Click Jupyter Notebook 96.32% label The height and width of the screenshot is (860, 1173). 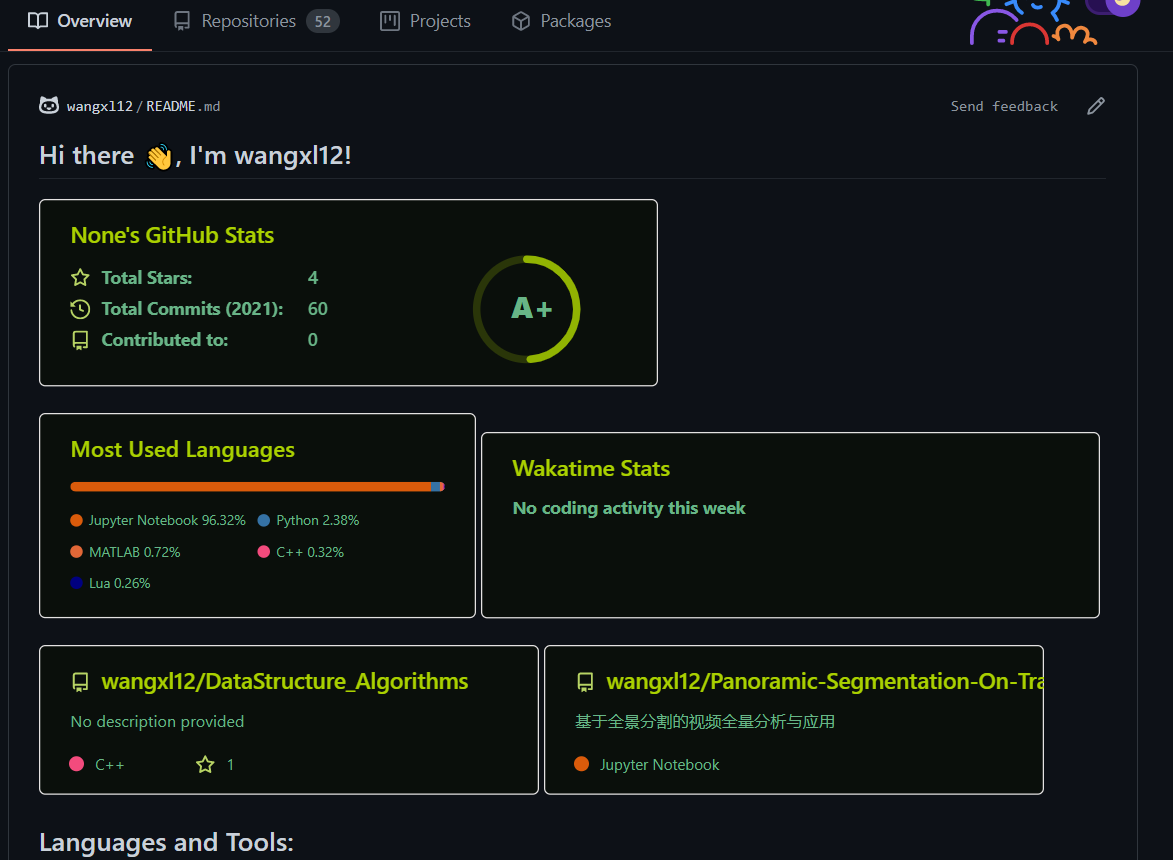click(x=167, y=520)
